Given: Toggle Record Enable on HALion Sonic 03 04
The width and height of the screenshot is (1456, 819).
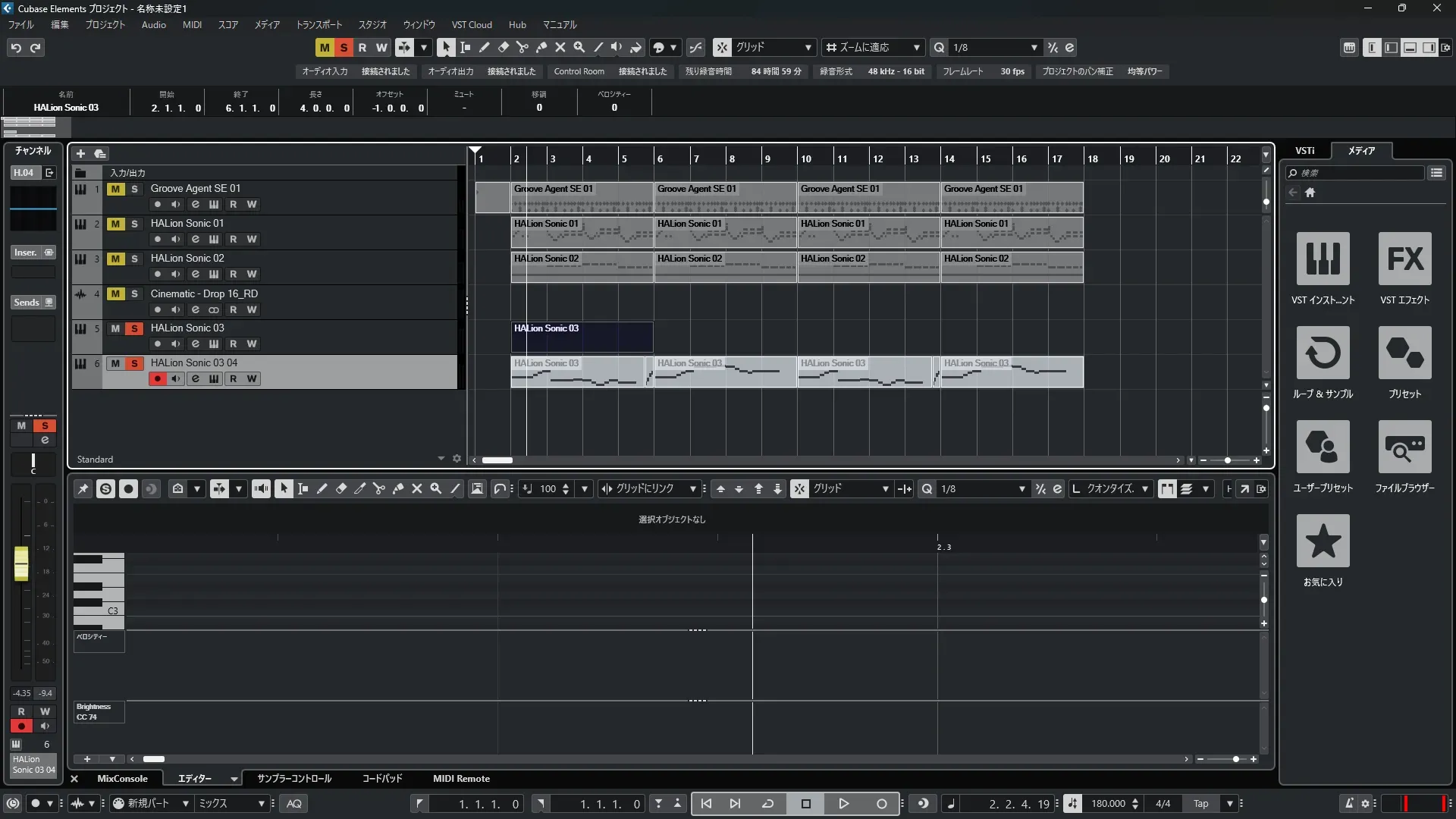Looking at the screenshot, I should pos(158,378).
